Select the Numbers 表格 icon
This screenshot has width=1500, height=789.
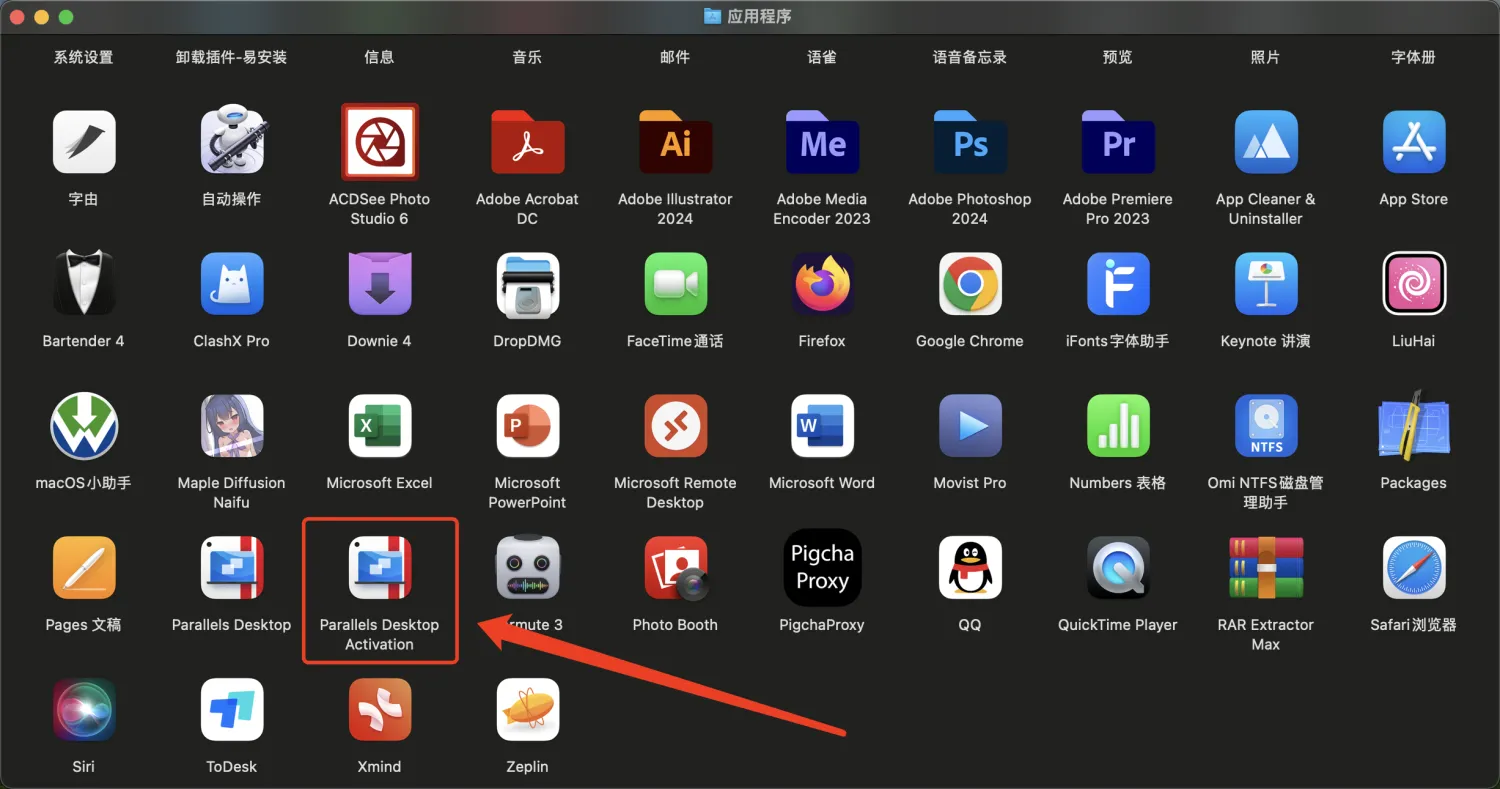pos(1118,426)
